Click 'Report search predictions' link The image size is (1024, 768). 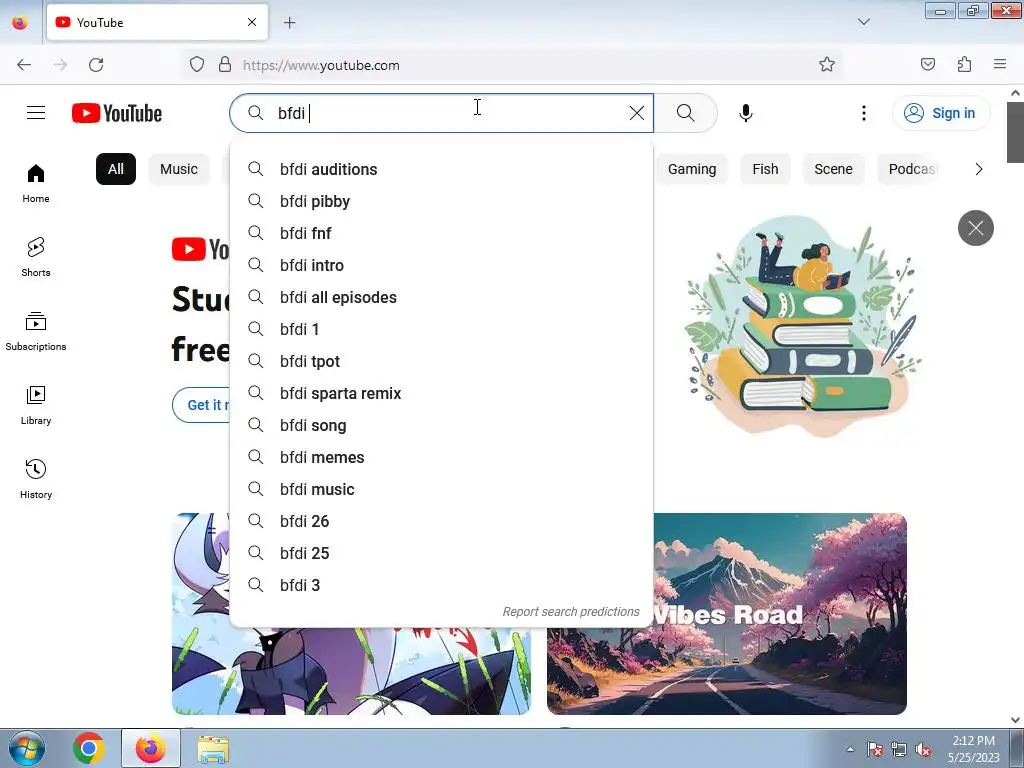point(571,612)
